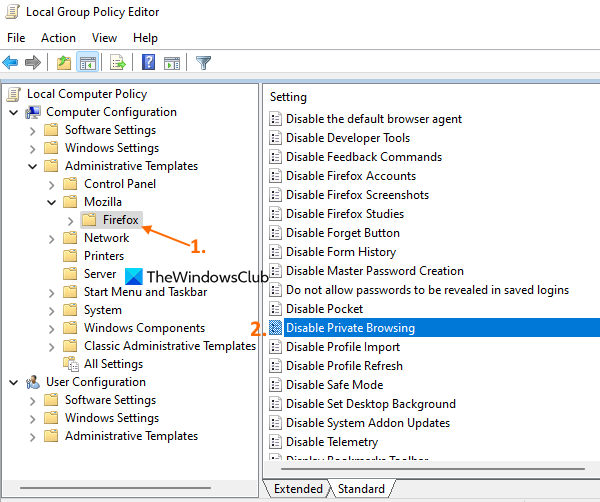Toggle Show/Hide Action Pane icon
600x502 pixels.
[x=172, y=63]
